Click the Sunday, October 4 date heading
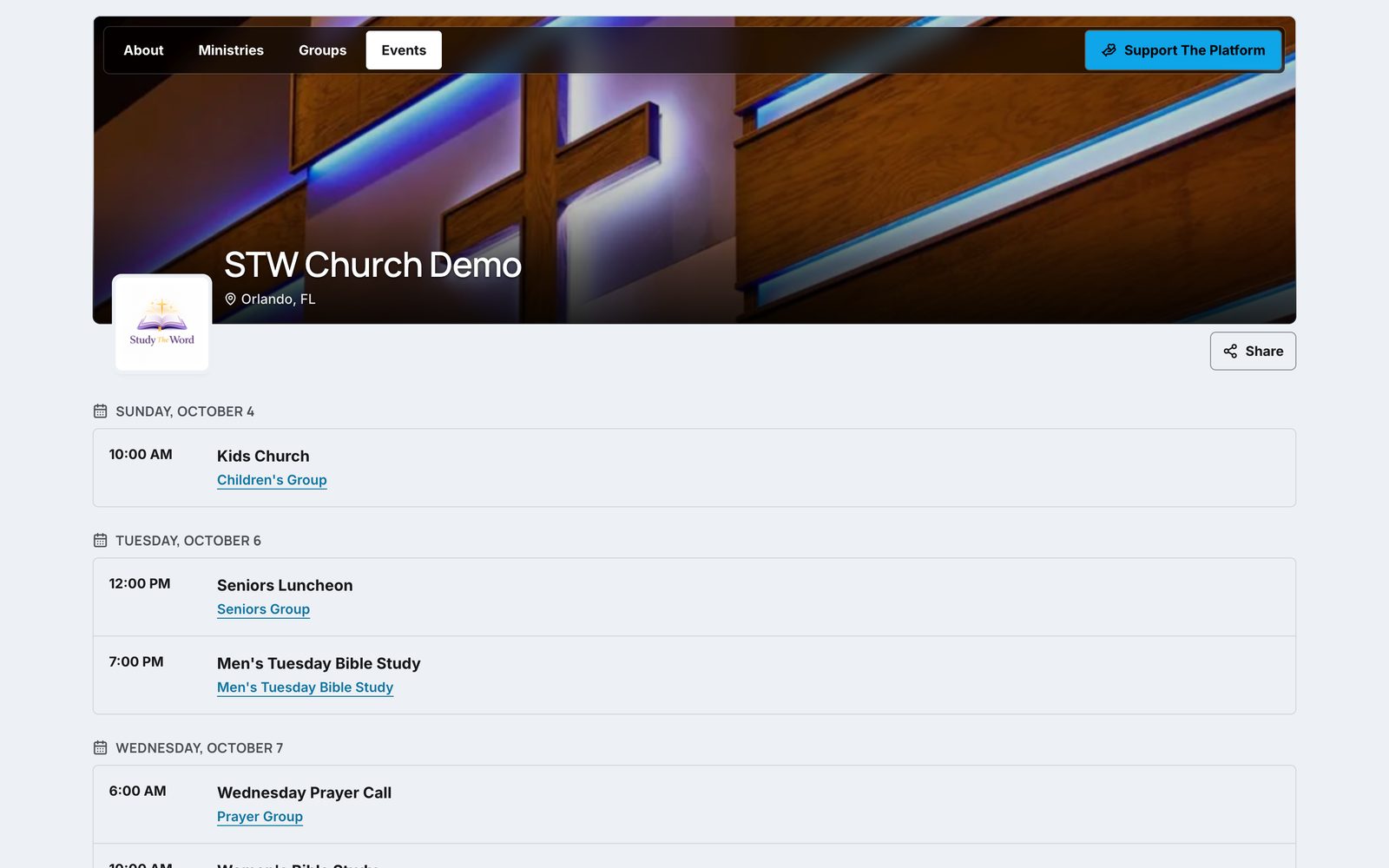The height and width of the screenshot is (868, 1389). tap(185, 411)
